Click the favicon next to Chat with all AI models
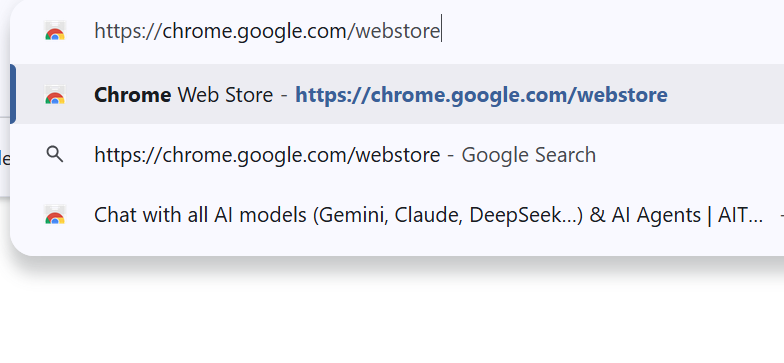The image size is (784, 363). coord(55,215)
